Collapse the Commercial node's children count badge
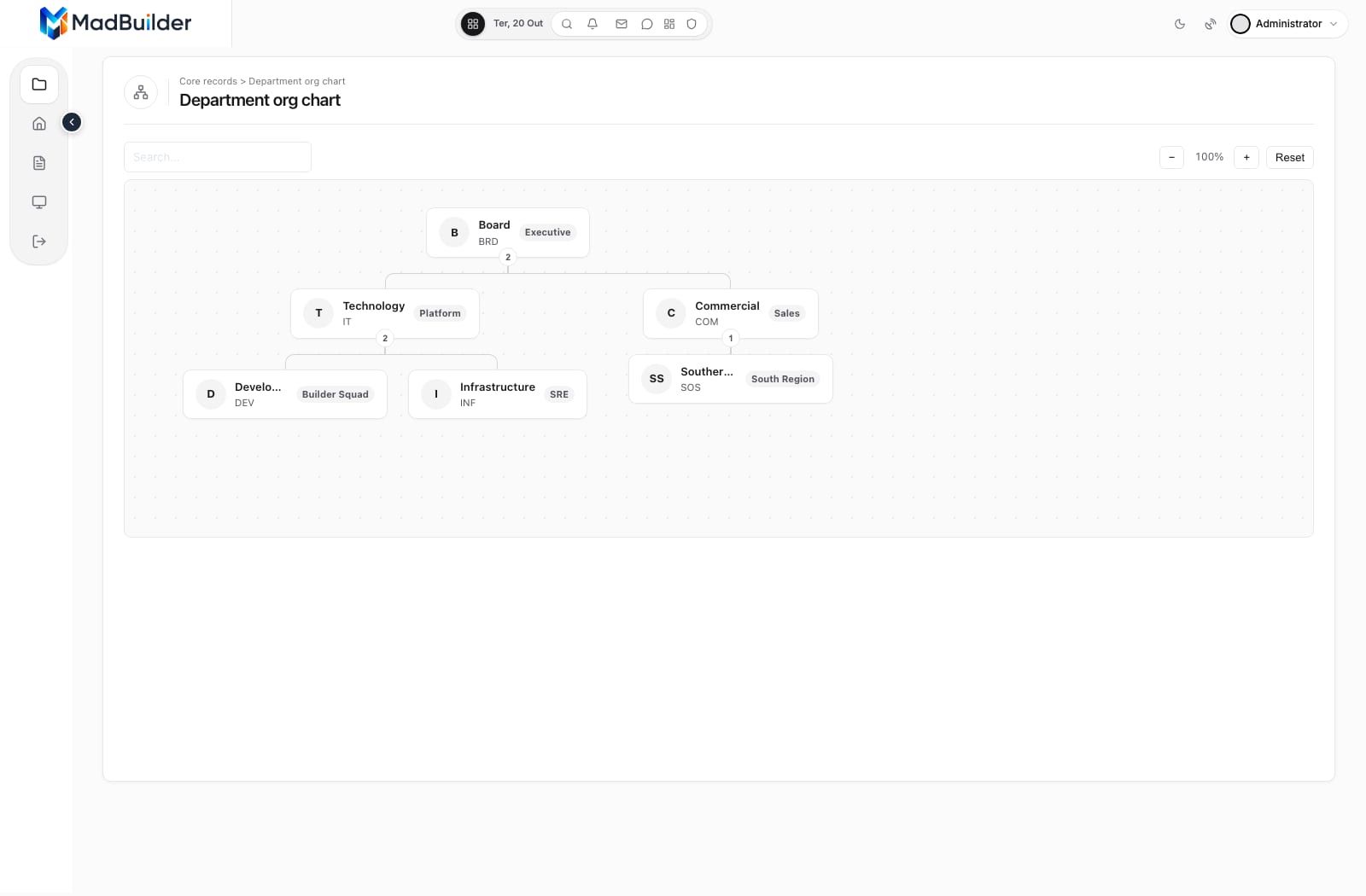This screenshot has width=1366, height=896. pyautogui.click(x=731, y=338)
